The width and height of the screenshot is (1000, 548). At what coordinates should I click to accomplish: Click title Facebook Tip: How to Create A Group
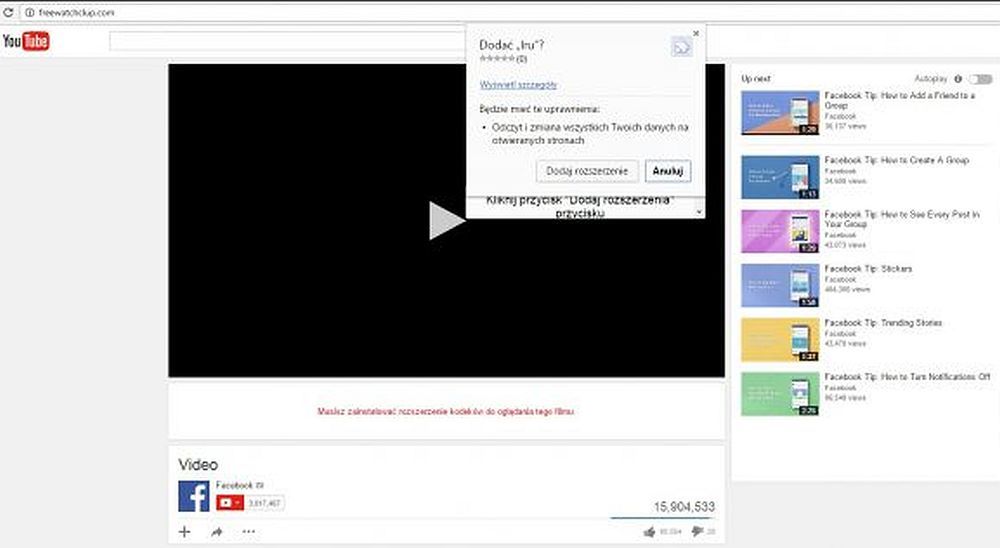(897, 160)
